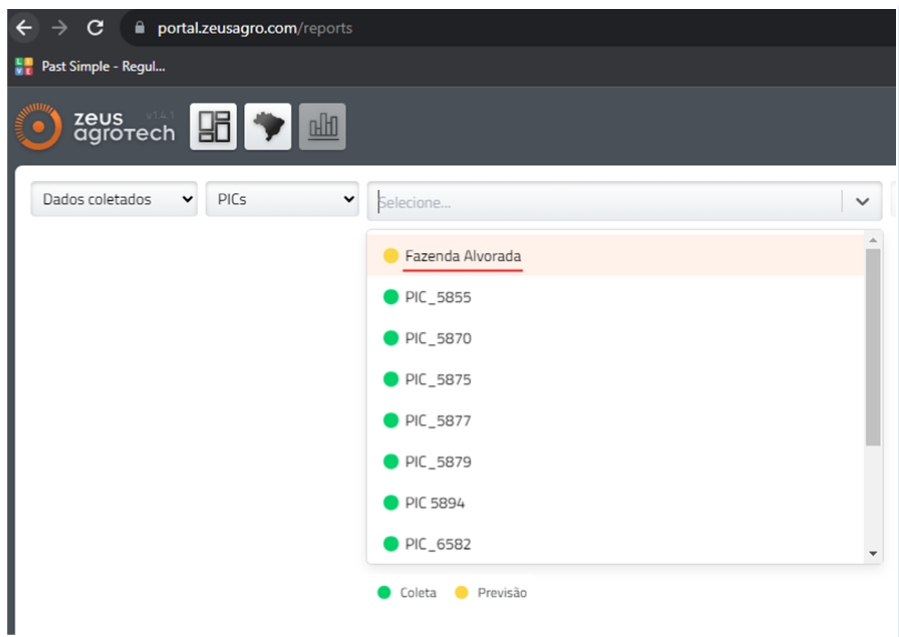Toggle the Coleta legend item

point(407,593)
